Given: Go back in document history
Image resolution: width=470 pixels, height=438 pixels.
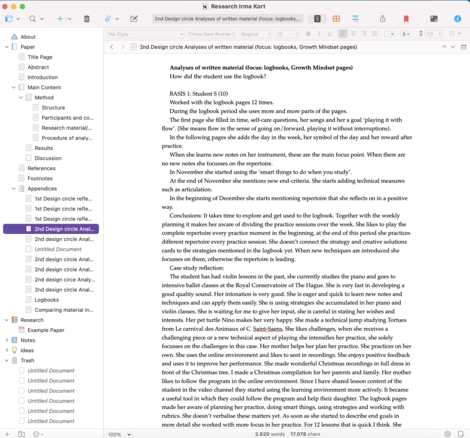Looking at the screenshot, I should (x=112, y=47).
